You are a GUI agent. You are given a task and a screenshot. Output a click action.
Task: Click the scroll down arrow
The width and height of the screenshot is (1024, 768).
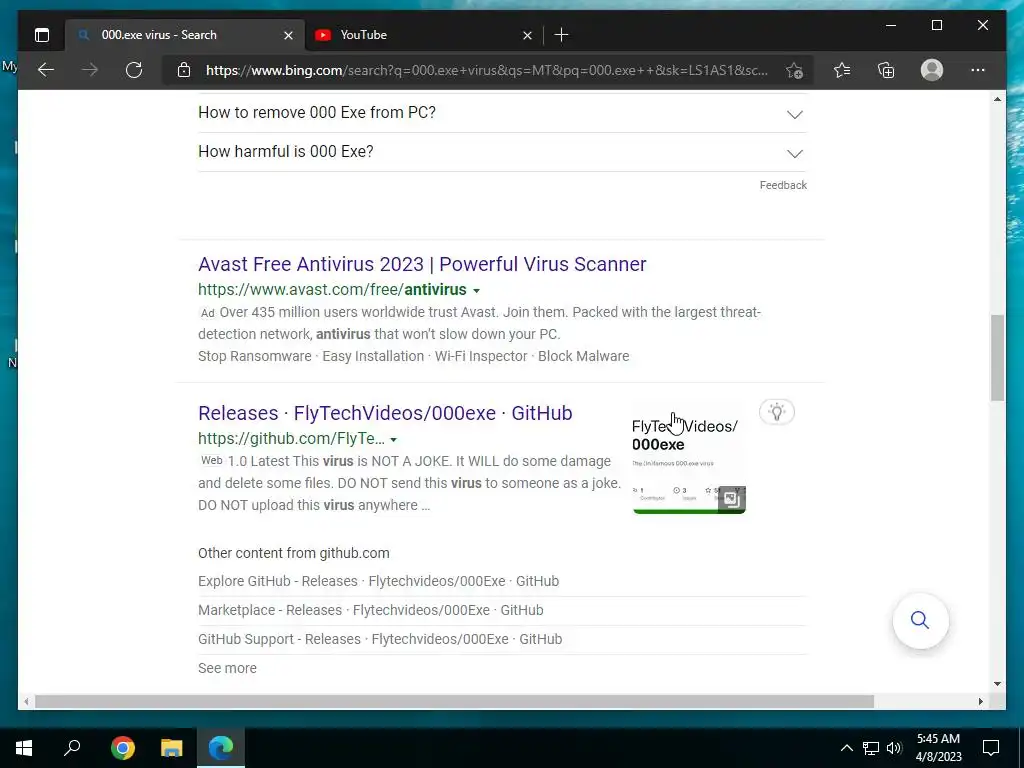pos(997,684)
